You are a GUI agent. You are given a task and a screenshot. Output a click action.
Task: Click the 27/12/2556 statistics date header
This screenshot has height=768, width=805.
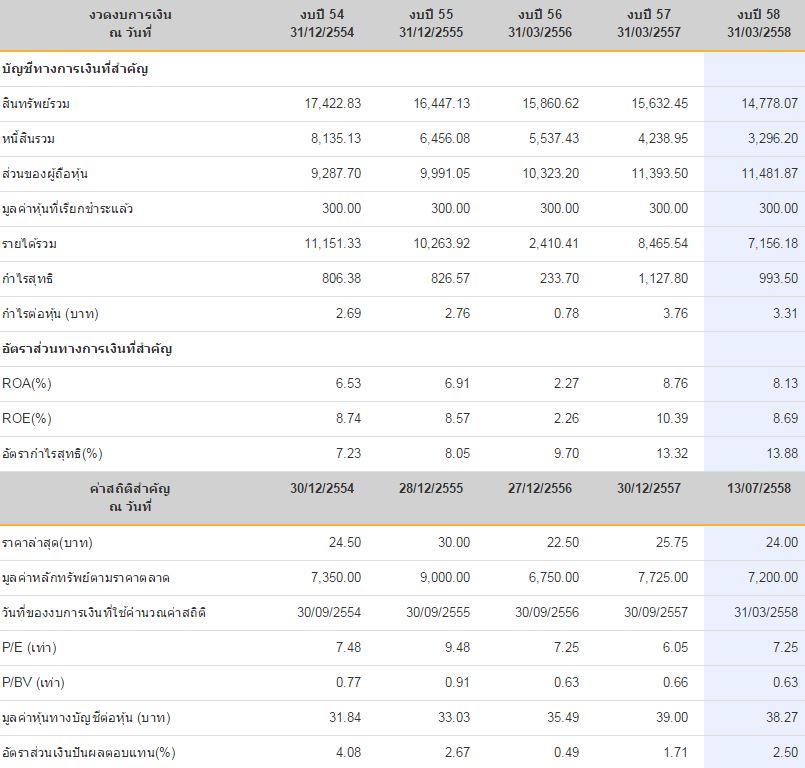point(540,488)
